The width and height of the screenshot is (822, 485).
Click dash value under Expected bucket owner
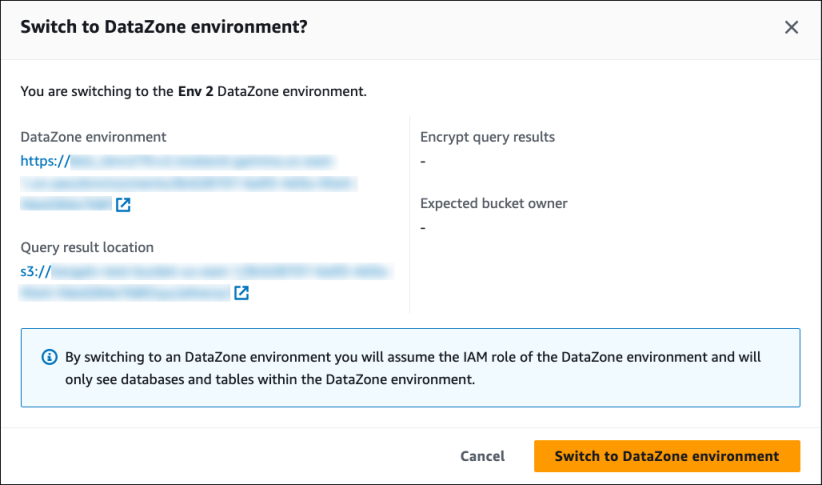pos(424,227)
